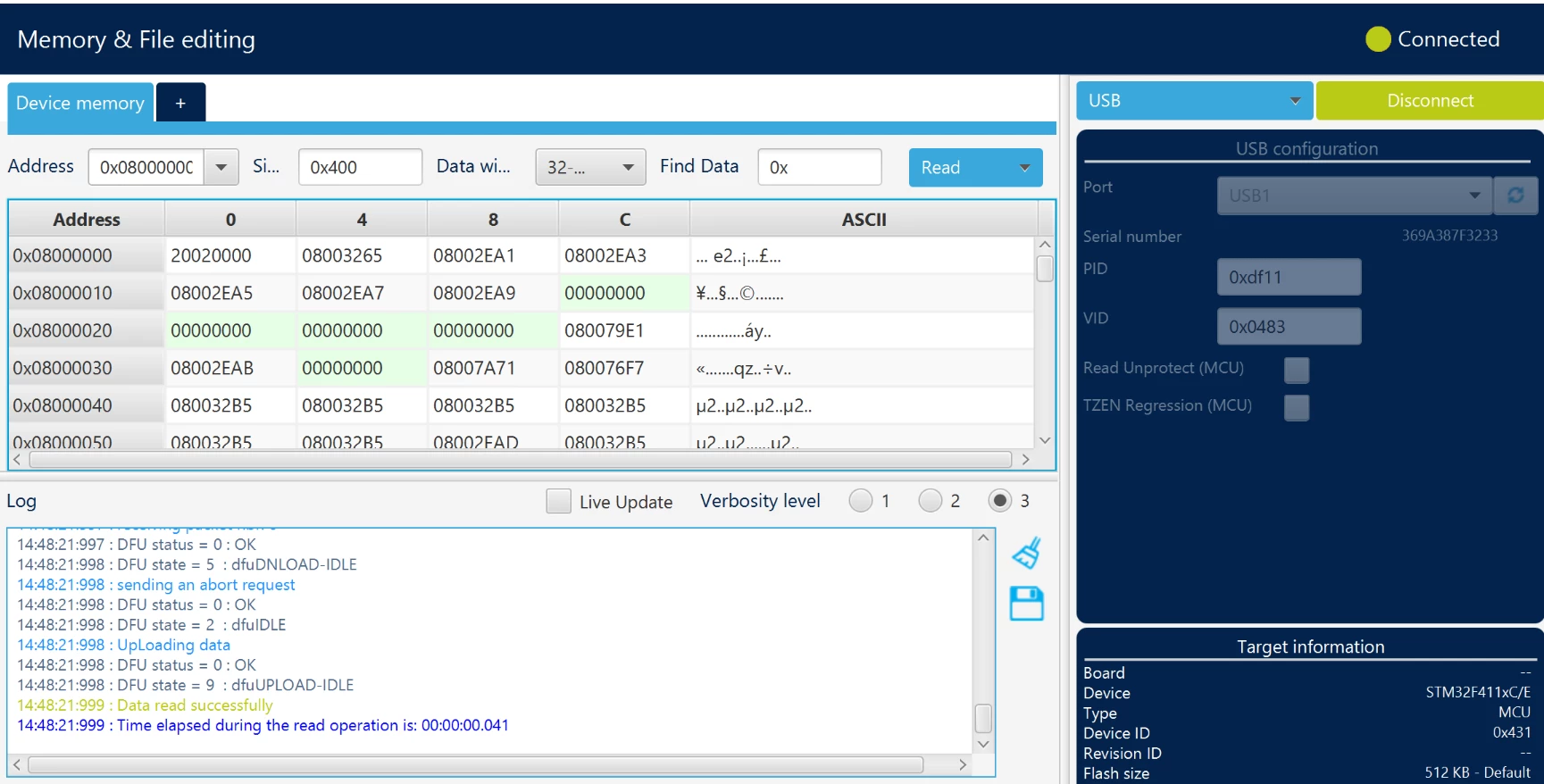Click the Disconnect button
The height and width of the screenshot is (784, 1544).
tap(1430, 101)
